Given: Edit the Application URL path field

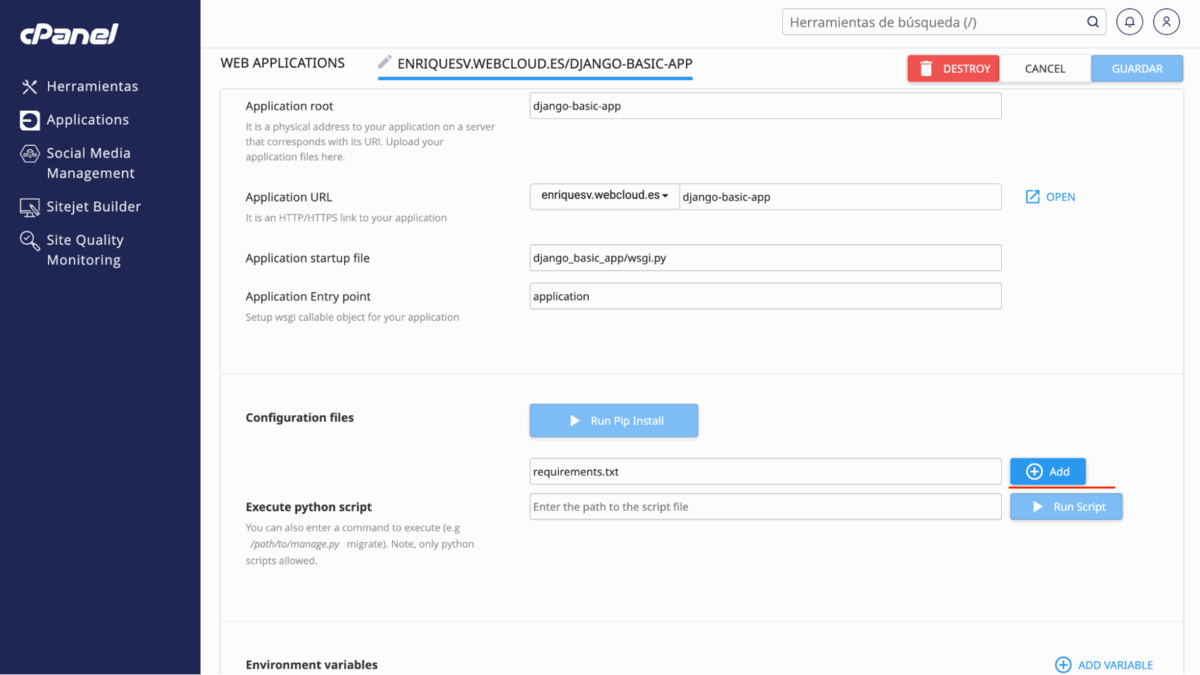Looking at the screenshot, I should [840, 197].
